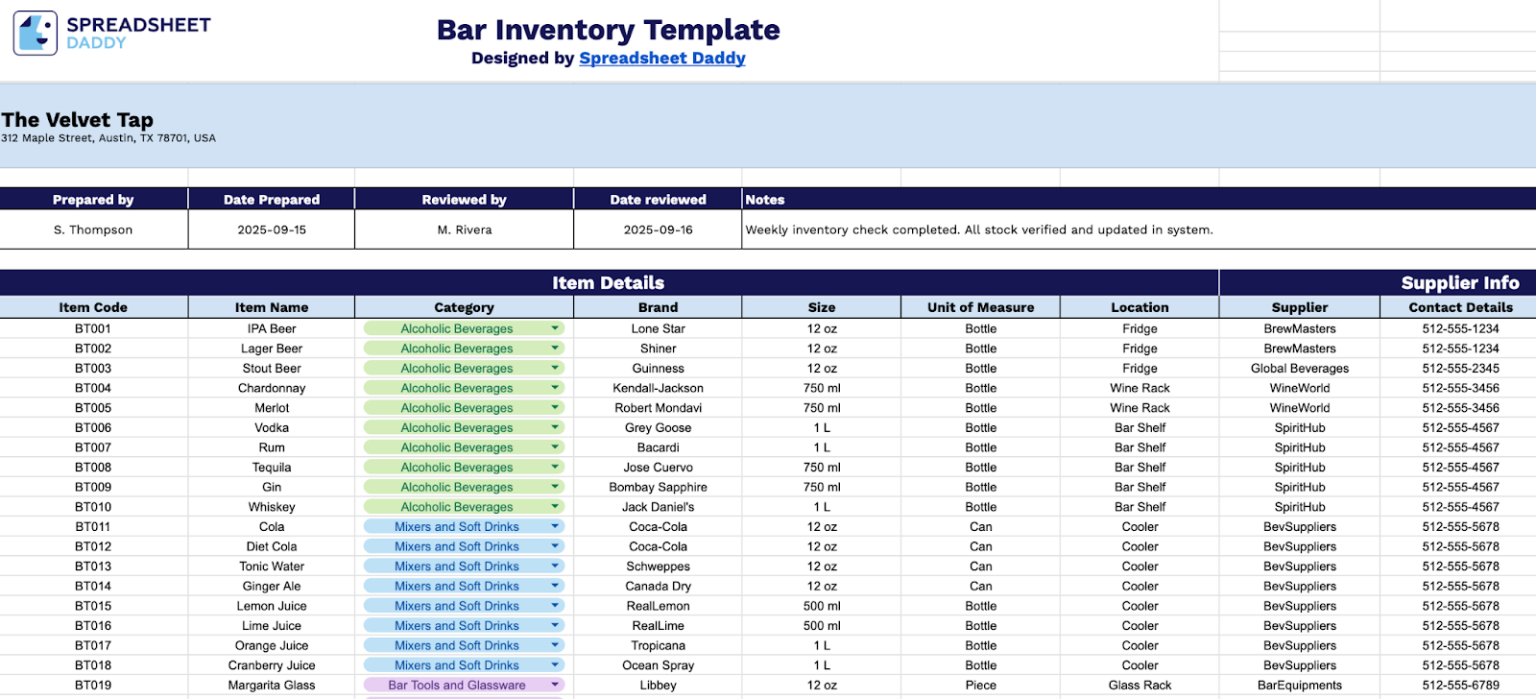Open the Category dropdown for Cranberry Juice
This screenshot has height=699, width=1536.
point(556,665)
